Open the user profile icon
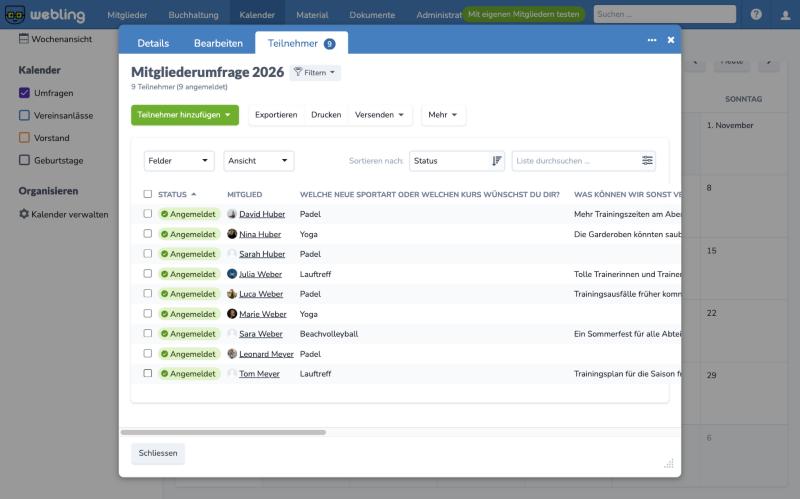The width and height of the screenshot is (800, 499). coord(786,15)
